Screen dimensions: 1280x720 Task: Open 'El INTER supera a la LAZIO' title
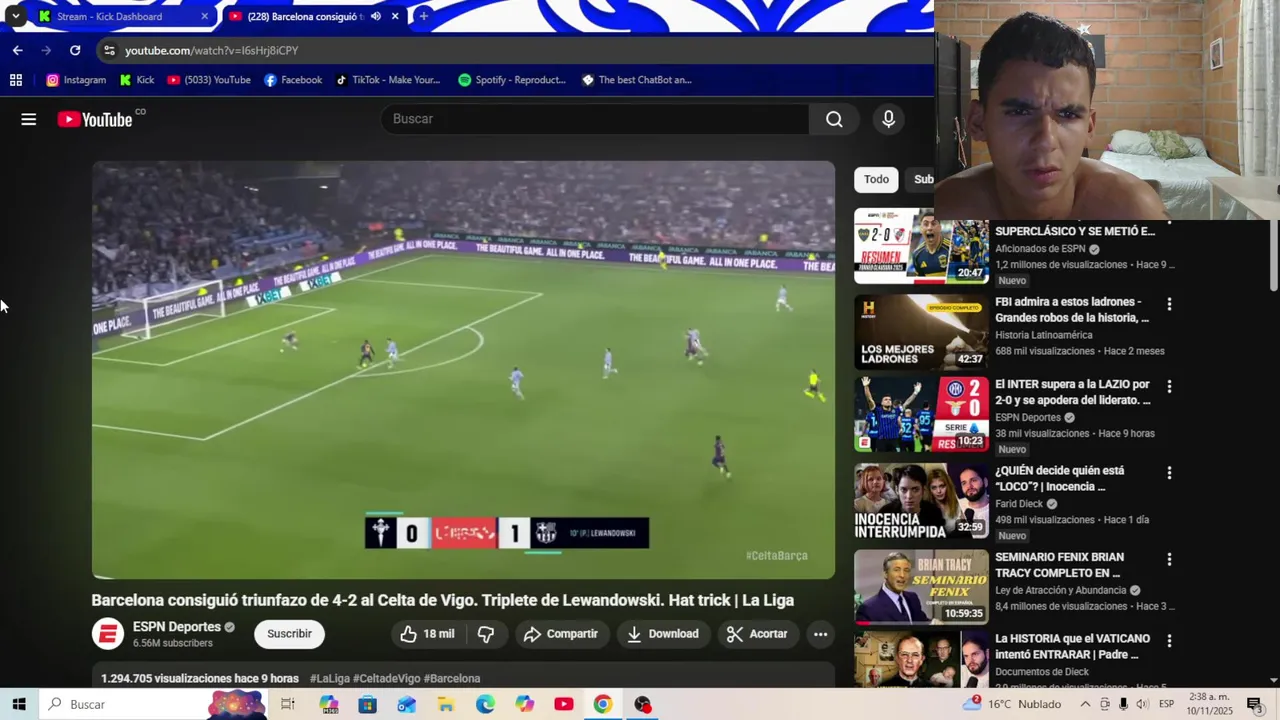(x=1072, y=392)
